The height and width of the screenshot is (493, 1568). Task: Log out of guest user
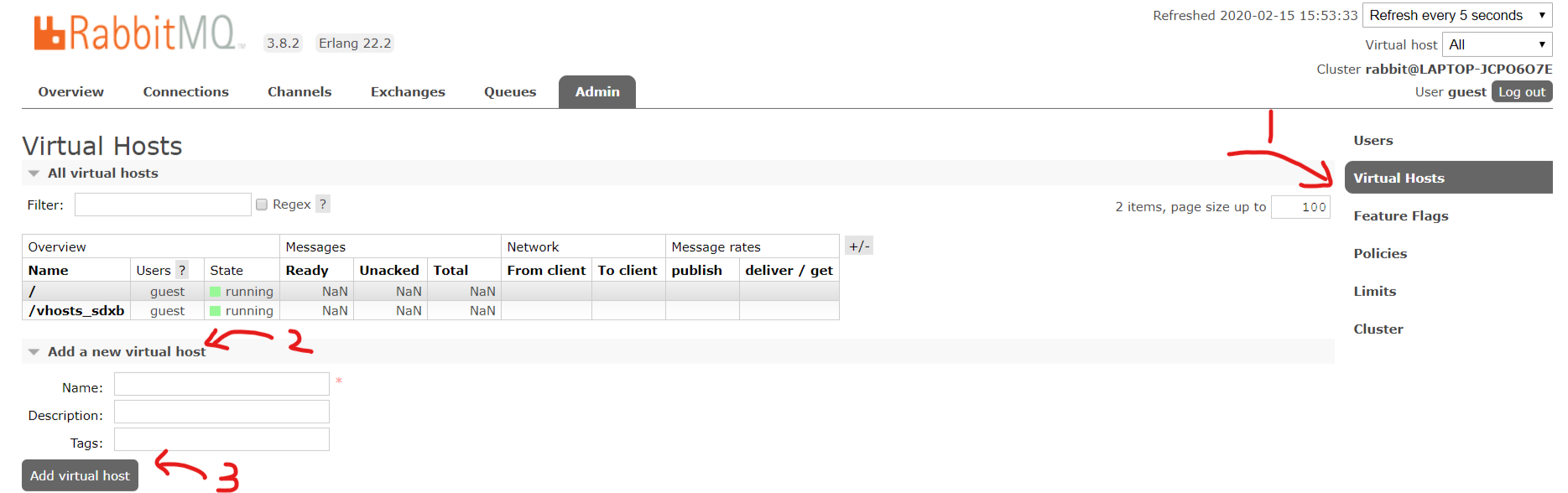tap(1521, 92)
